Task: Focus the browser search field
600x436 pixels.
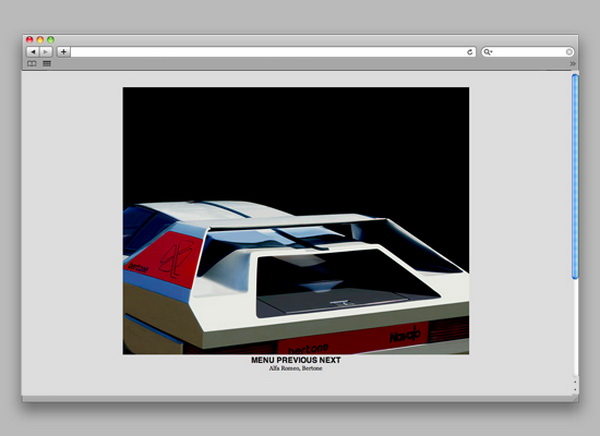Action: (x=528, y=52)
